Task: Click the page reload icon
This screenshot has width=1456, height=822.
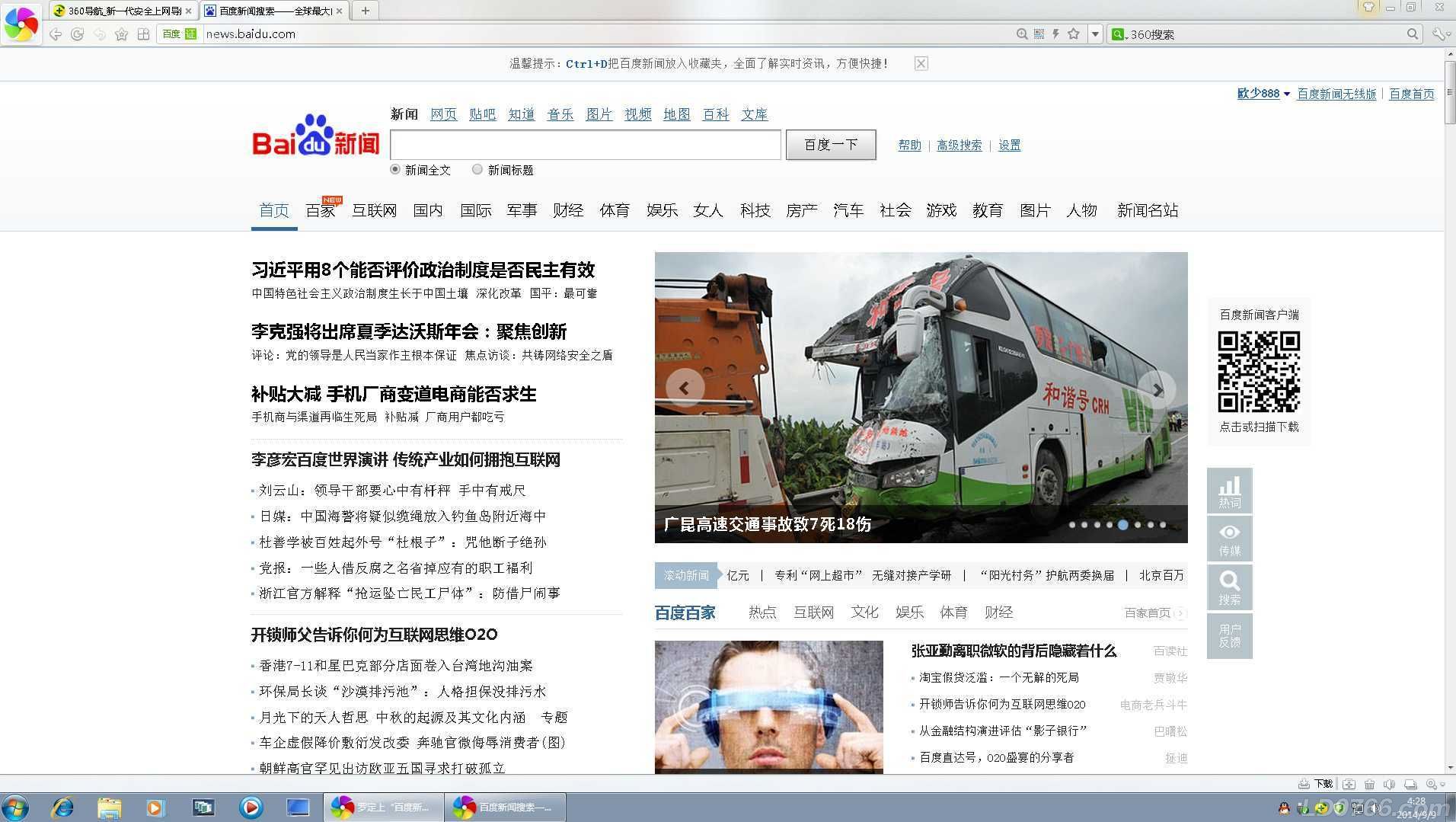Action: pyautogui.click(x=77, y=34)
